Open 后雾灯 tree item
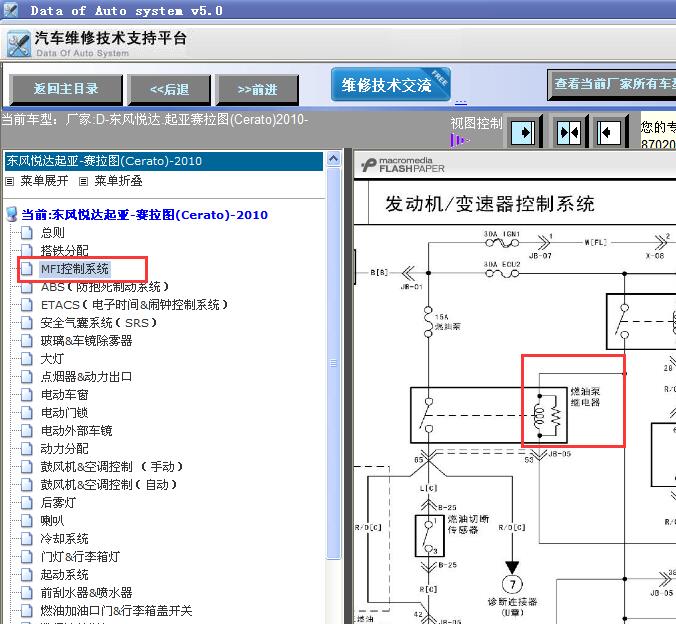The image size is (676, 624). (x=58, y=502)
